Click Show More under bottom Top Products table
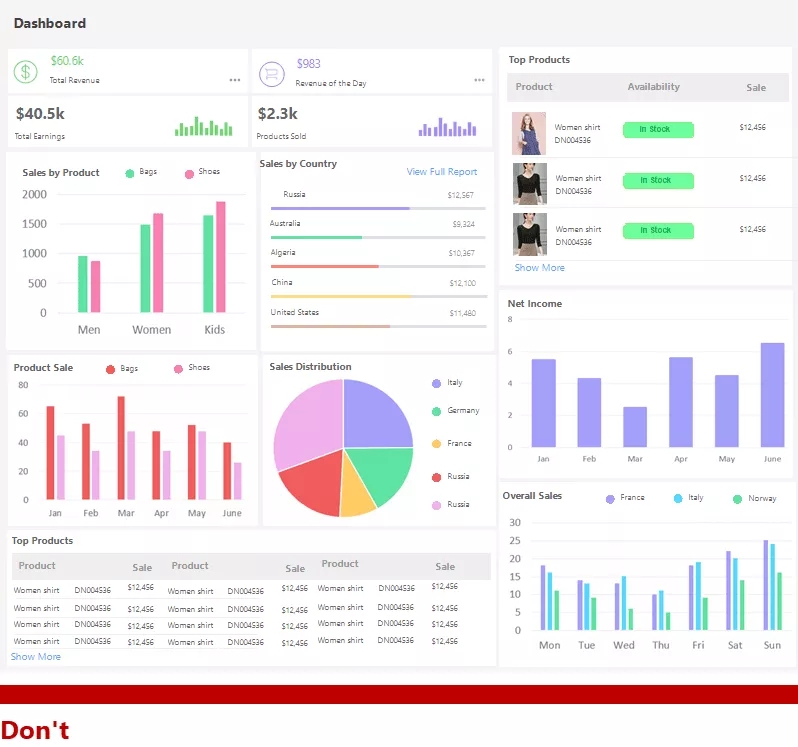The width and height of the screenshot is (798, 747). (x=36, y=657)
